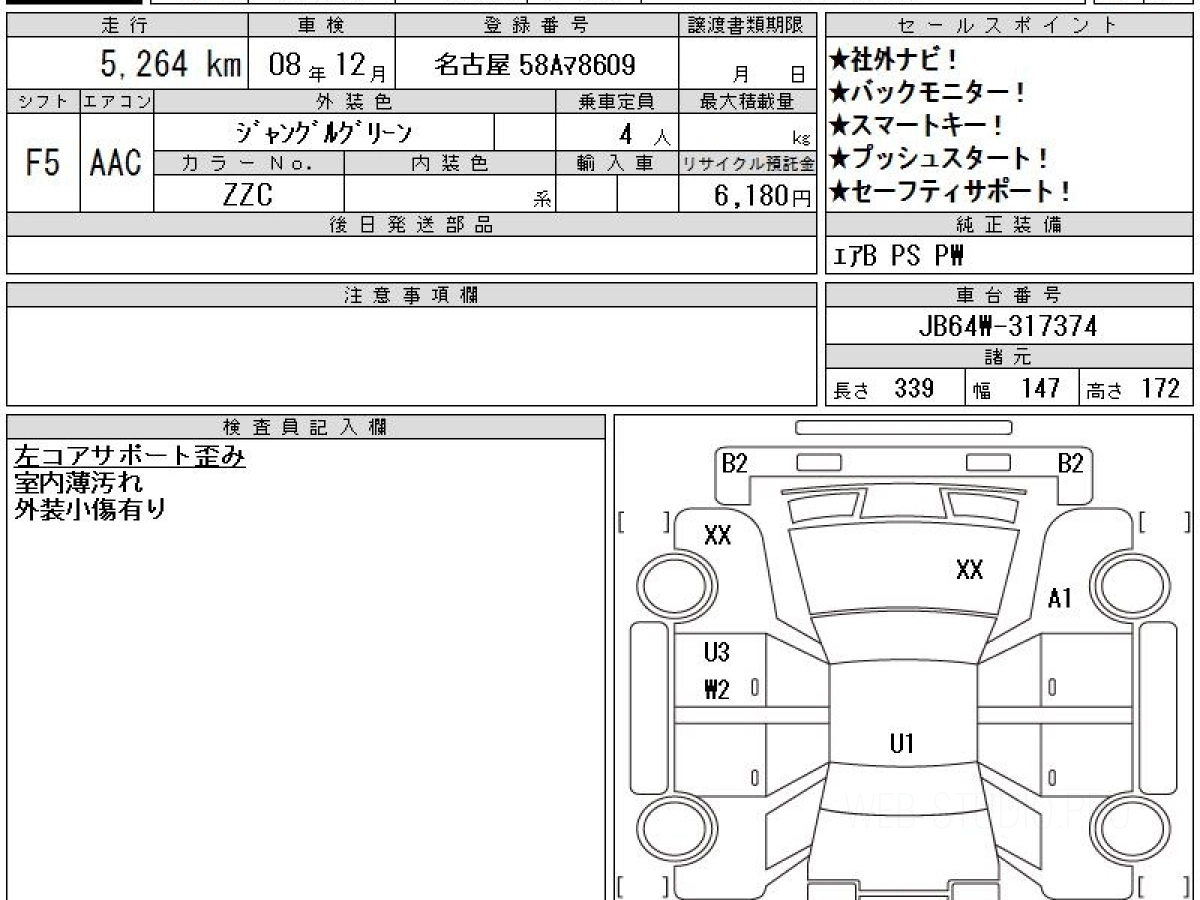Click the underlined 左コアサポート歪み note
The height and width of the screenshot is (900, 1200).
(x=129, y=456)
